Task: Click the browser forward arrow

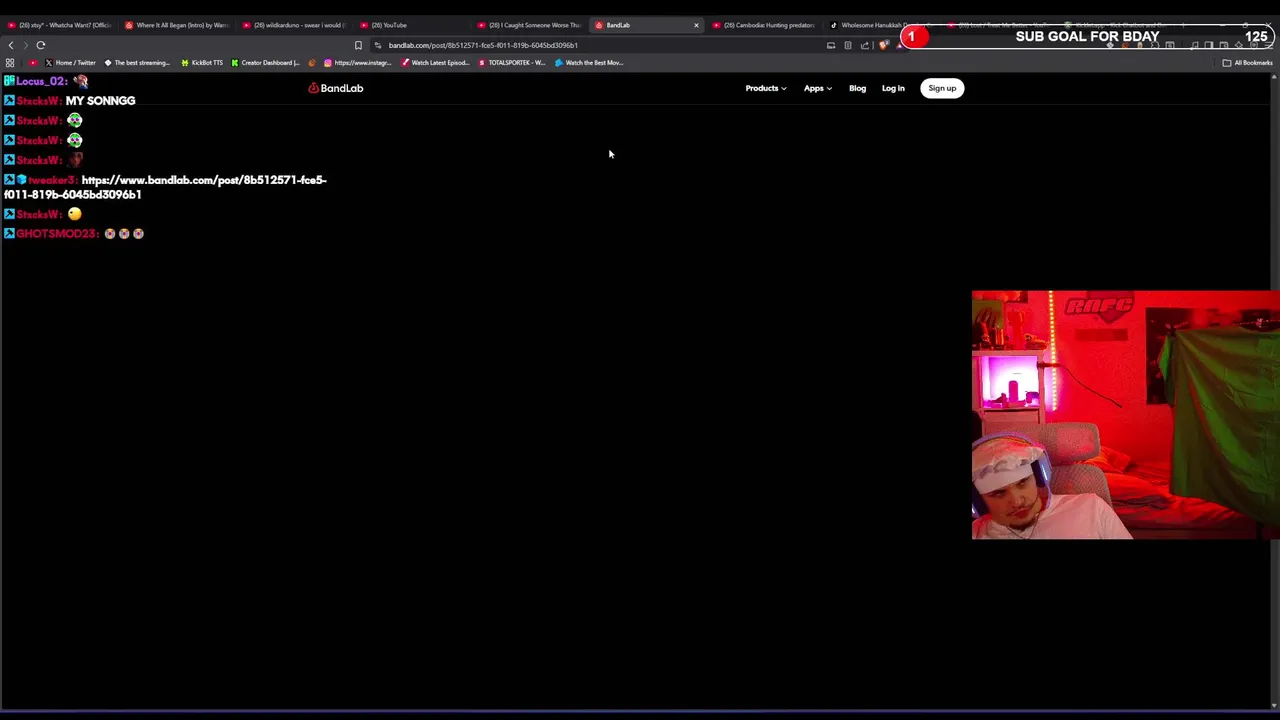Action: coord(25,45)
